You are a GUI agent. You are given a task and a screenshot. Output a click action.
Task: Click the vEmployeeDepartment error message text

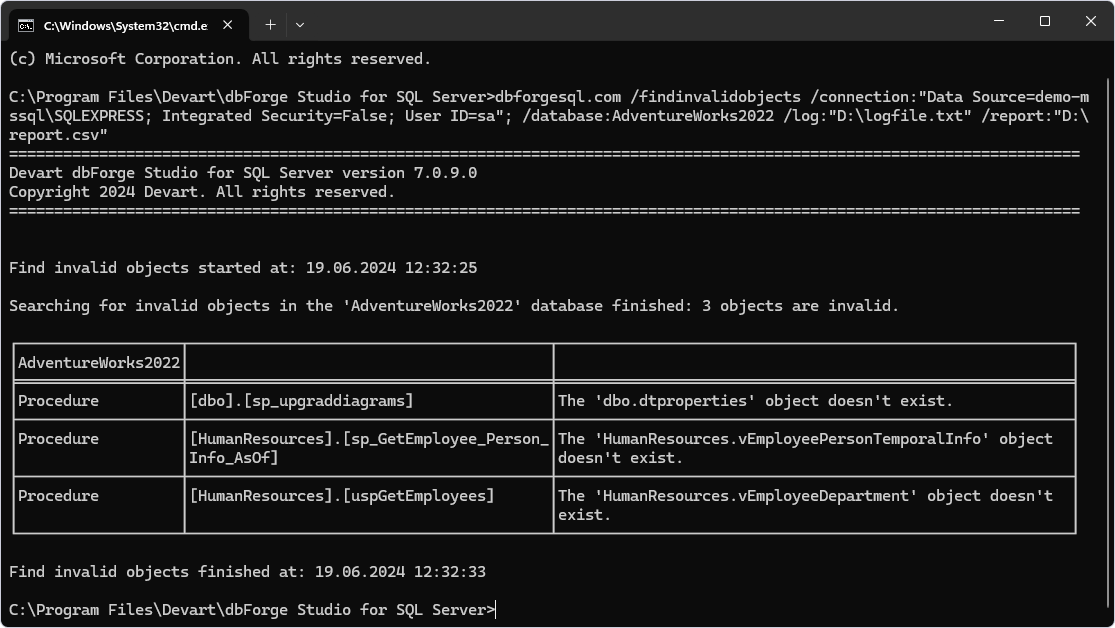point(805,505)
